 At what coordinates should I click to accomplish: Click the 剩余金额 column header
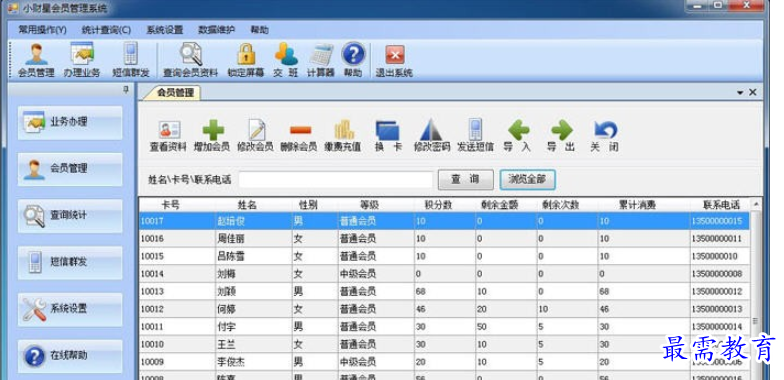[500, 204]
